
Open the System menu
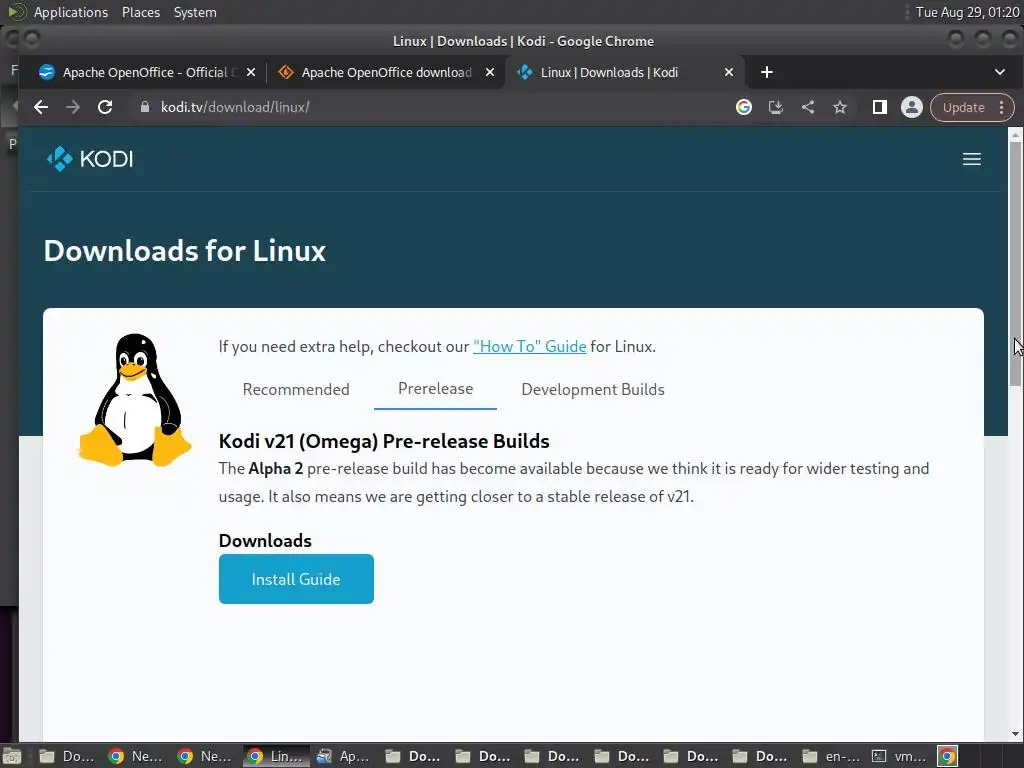tap(195, 12)
